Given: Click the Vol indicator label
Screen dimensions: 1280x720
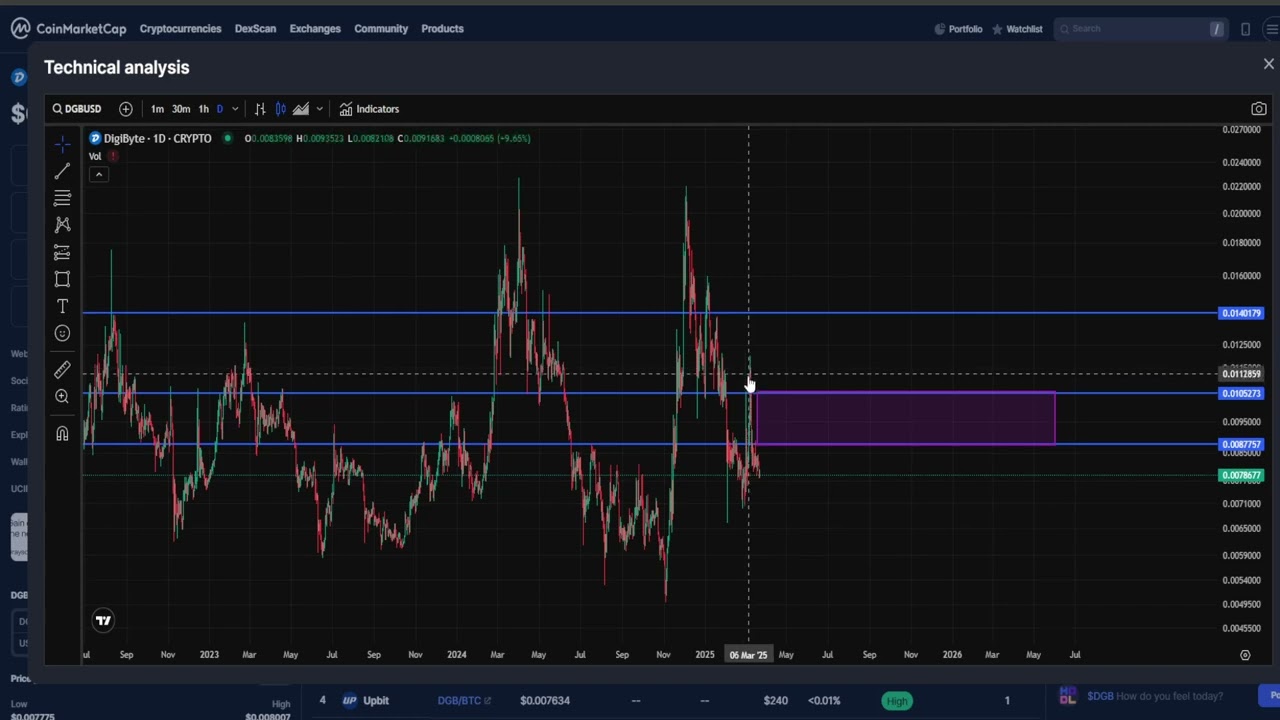Looking at the screenshot, I should [95, 156].
